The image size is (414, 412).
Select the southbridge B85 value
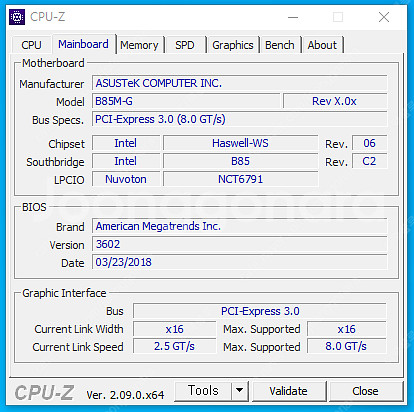tap(240, 161)
